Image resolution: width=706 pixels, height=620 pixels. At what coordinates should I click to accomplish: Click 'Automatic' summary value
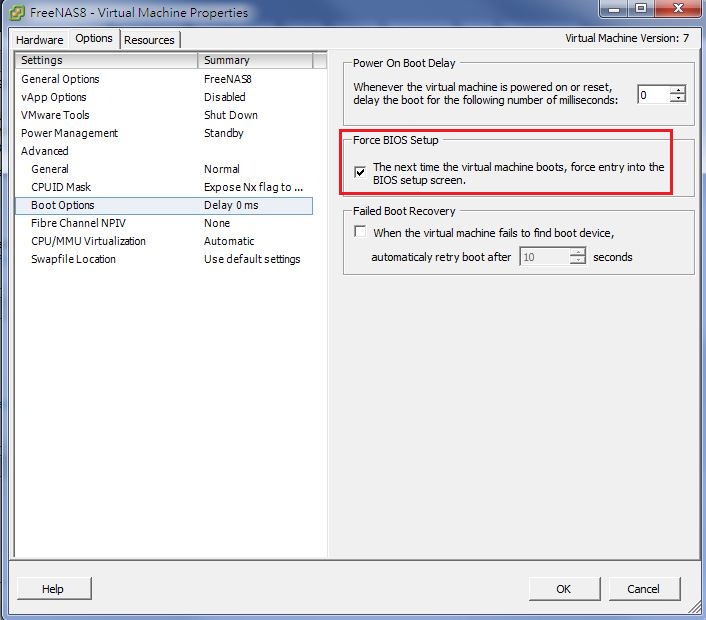(x=229, y=241)
